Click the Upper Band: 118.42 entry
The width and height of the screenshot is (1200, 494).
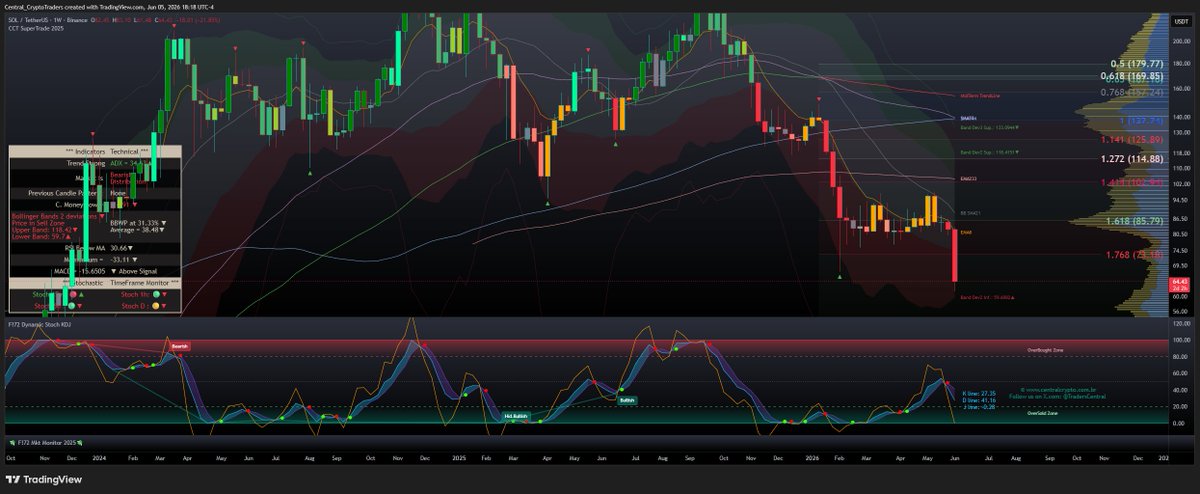44,230
